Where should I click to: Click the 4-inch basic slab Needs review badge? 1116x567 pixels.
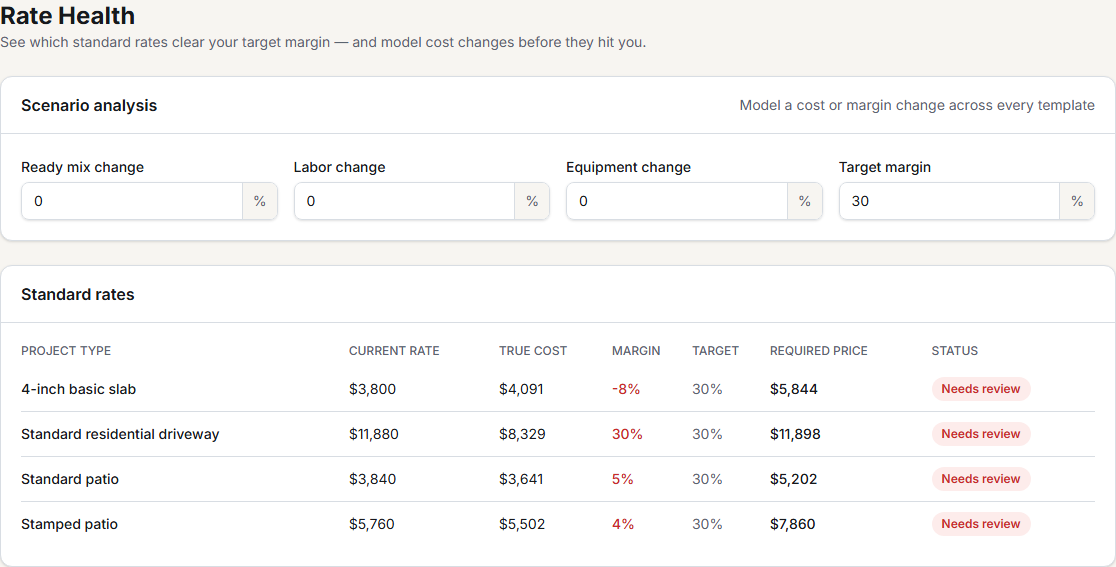pyautogui.click(x=981, y=389)
